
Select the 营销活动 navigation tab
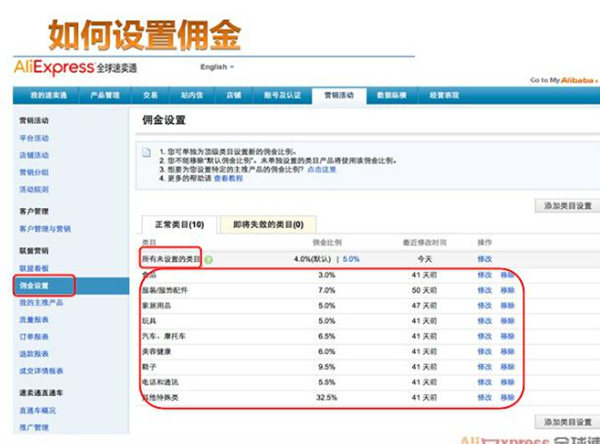coord(339,95)
